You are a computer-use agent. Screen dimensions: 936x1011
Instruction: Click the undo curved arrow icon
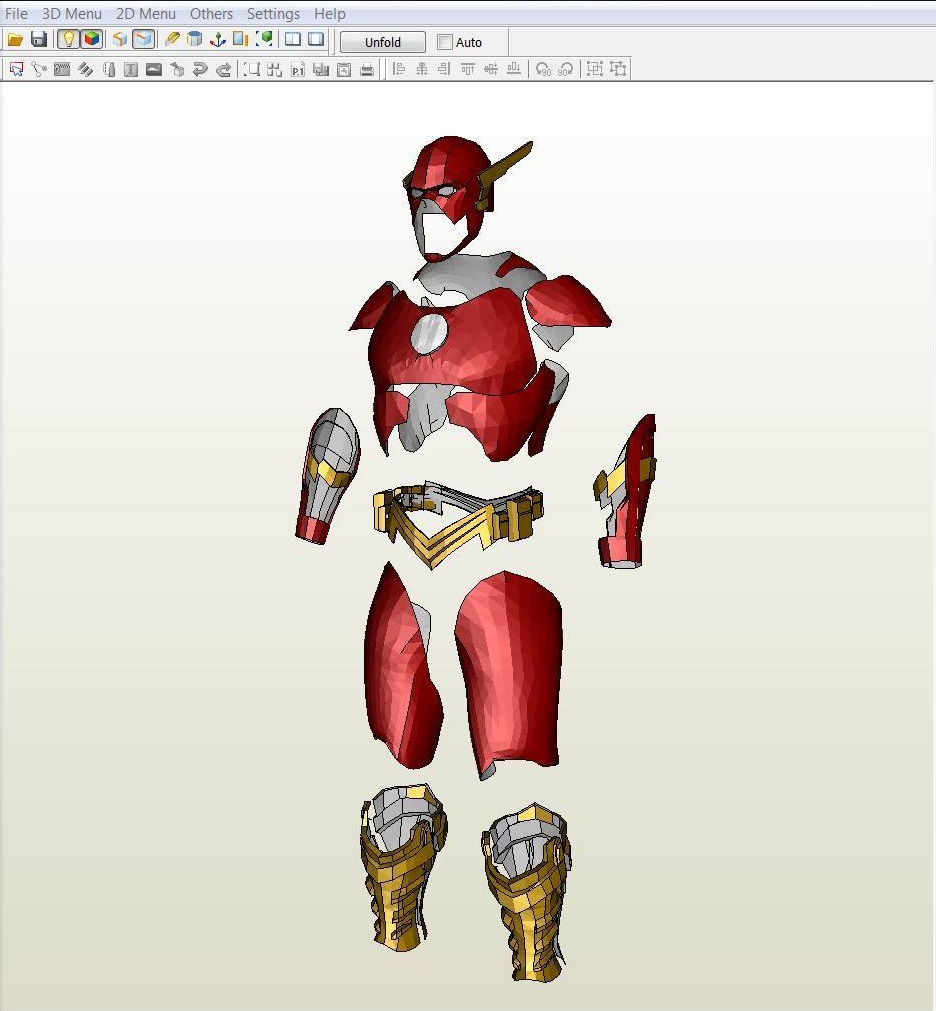coord(200,69)
